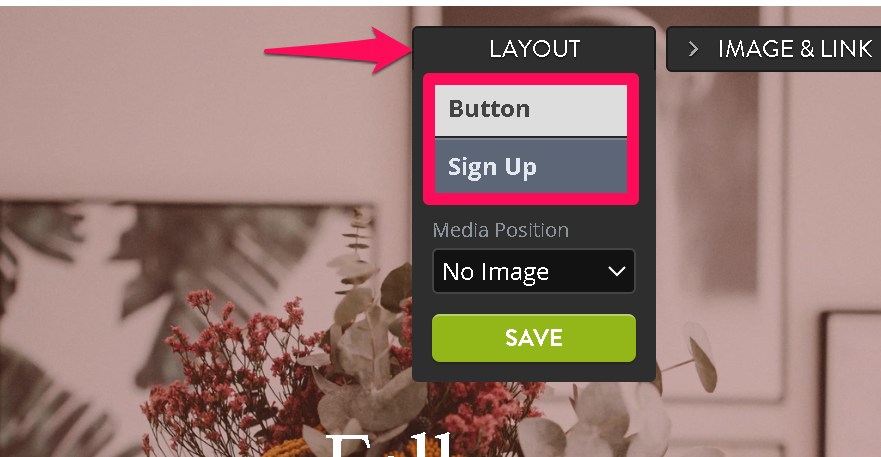Viewport: 881px width, 457px height.
Task: Open the LAYOUT tab
Action: click(534, 49)
